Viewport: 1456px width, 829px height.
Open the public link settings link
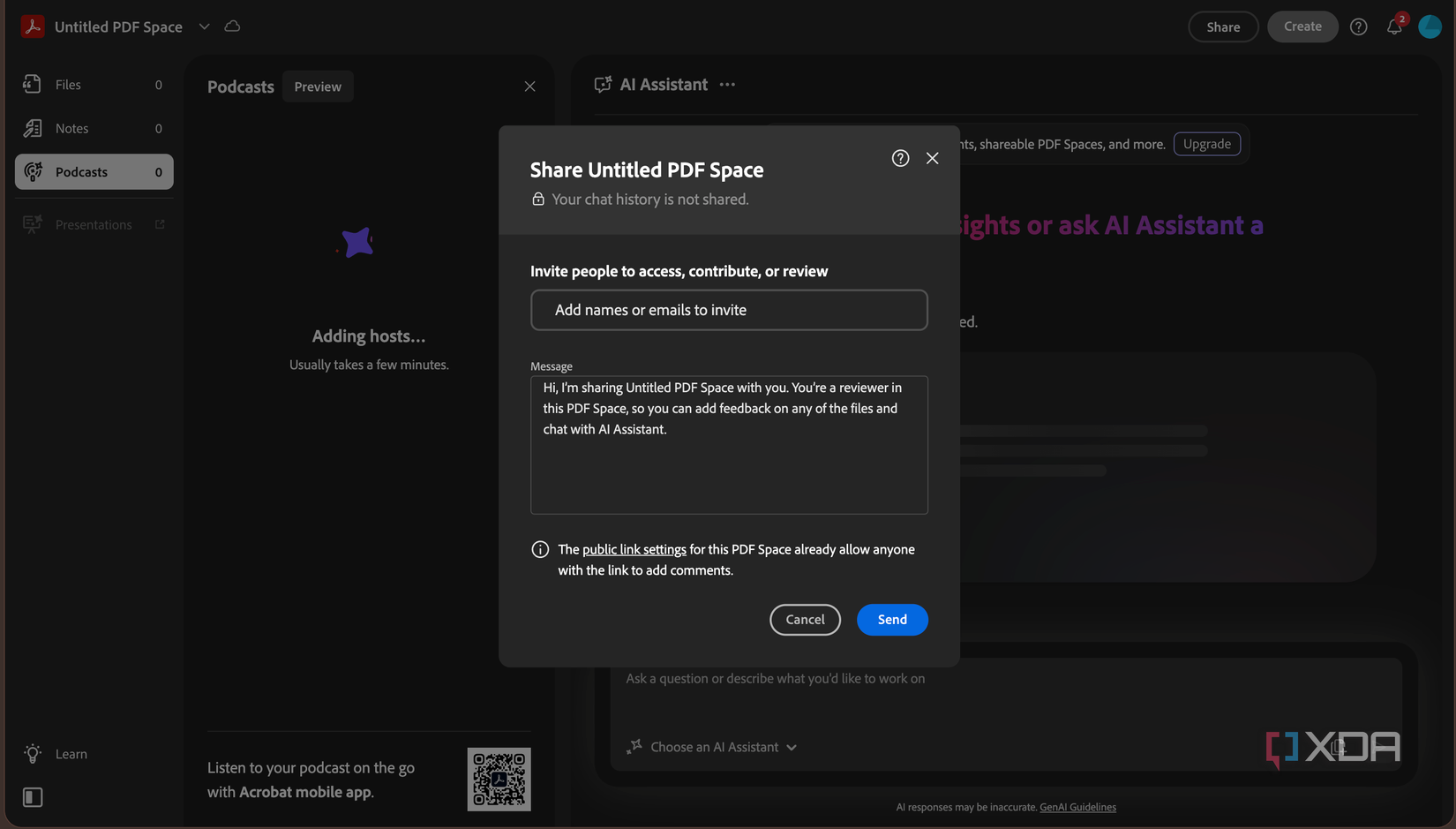pyautogui.click(x=634, y=549)
